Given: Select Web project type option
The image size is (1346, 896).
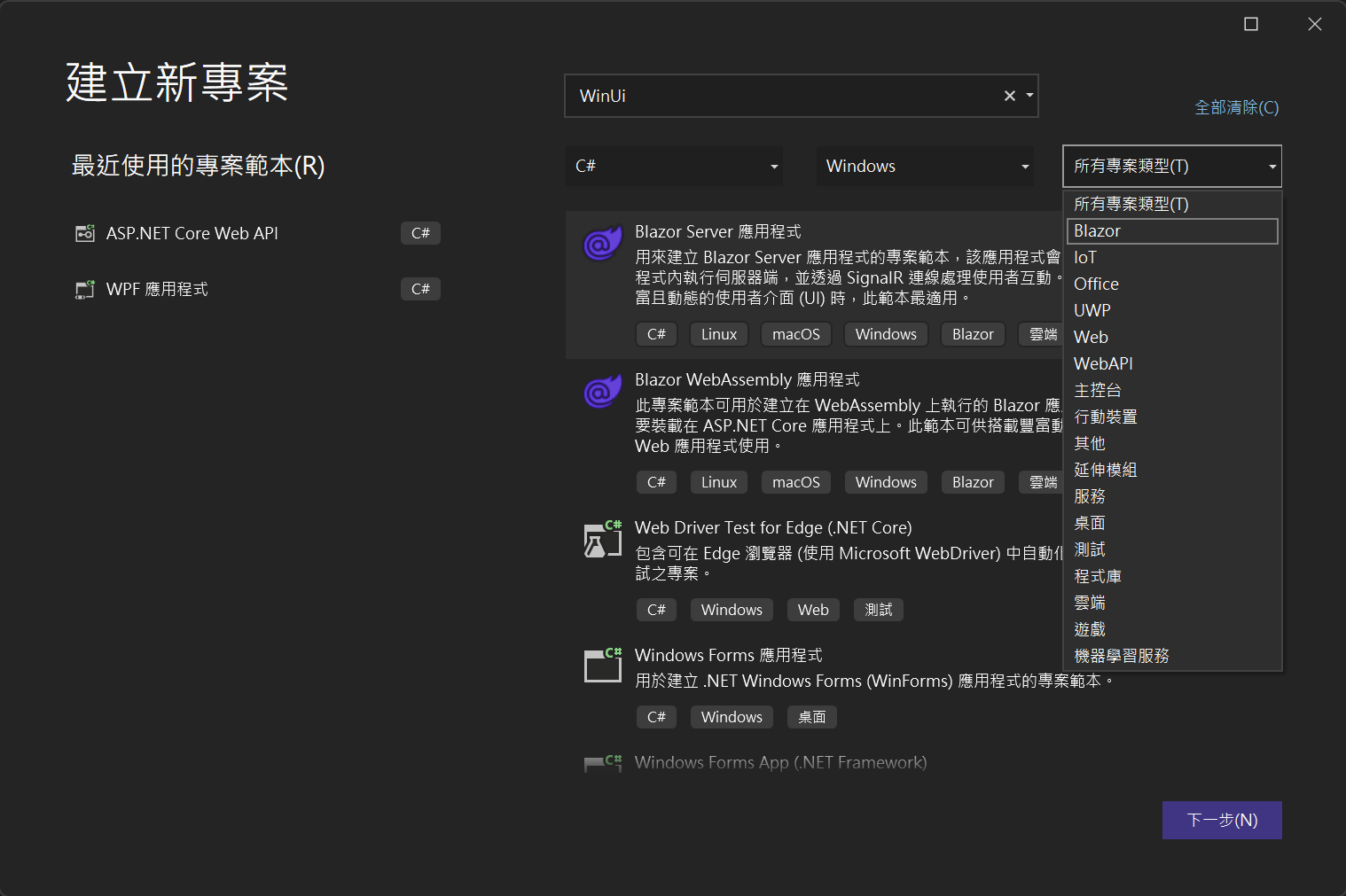Looking at the screenshot, I should point(1172,337).
